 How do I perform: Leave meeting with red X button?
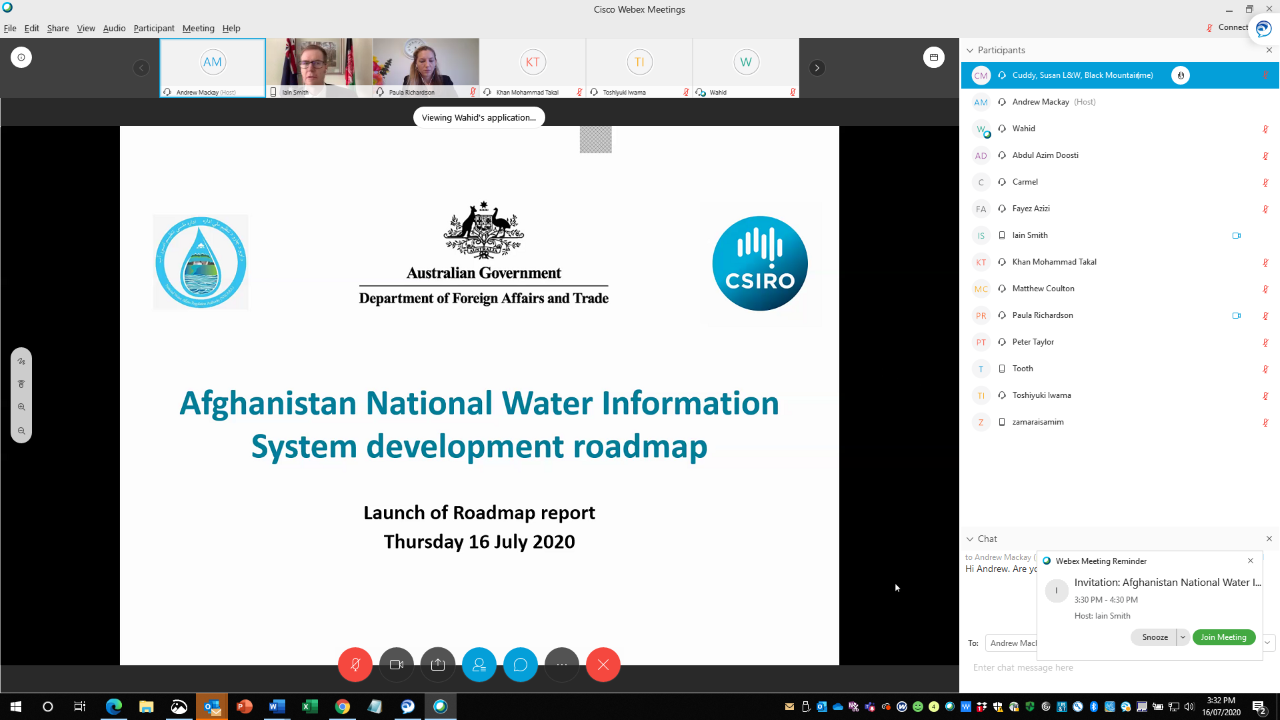point(603,665)
